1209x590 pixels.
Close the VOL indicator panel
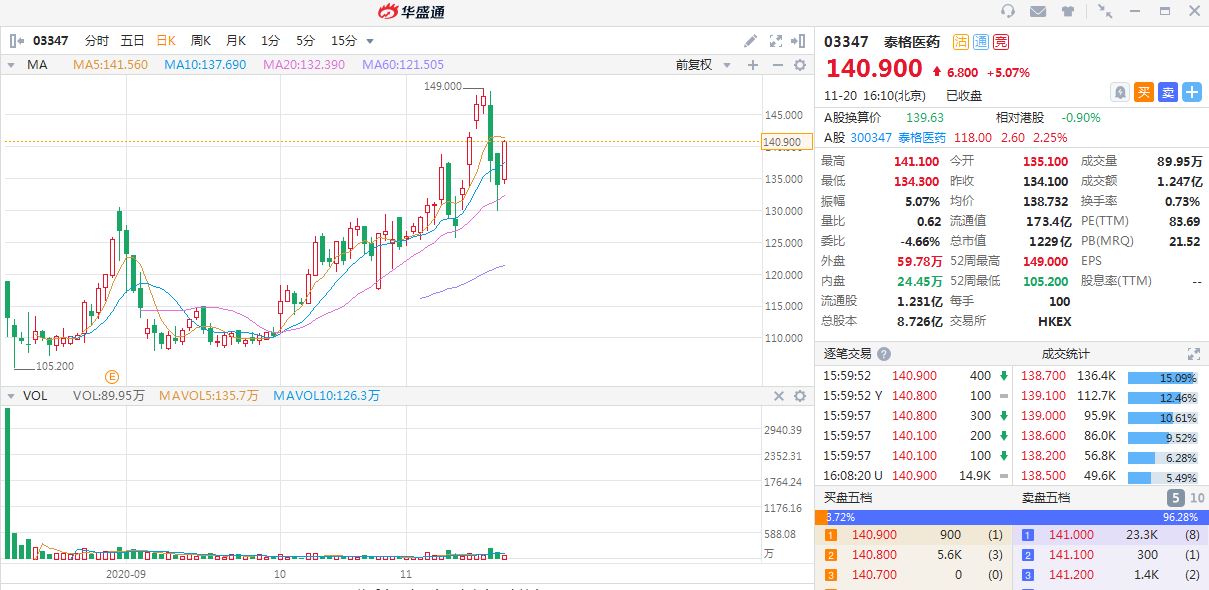click(779, 396)
